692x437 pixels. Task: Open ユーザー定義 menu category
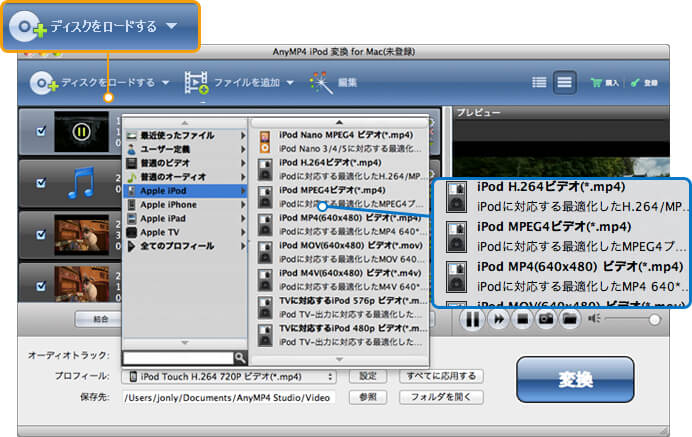[185, 149]
